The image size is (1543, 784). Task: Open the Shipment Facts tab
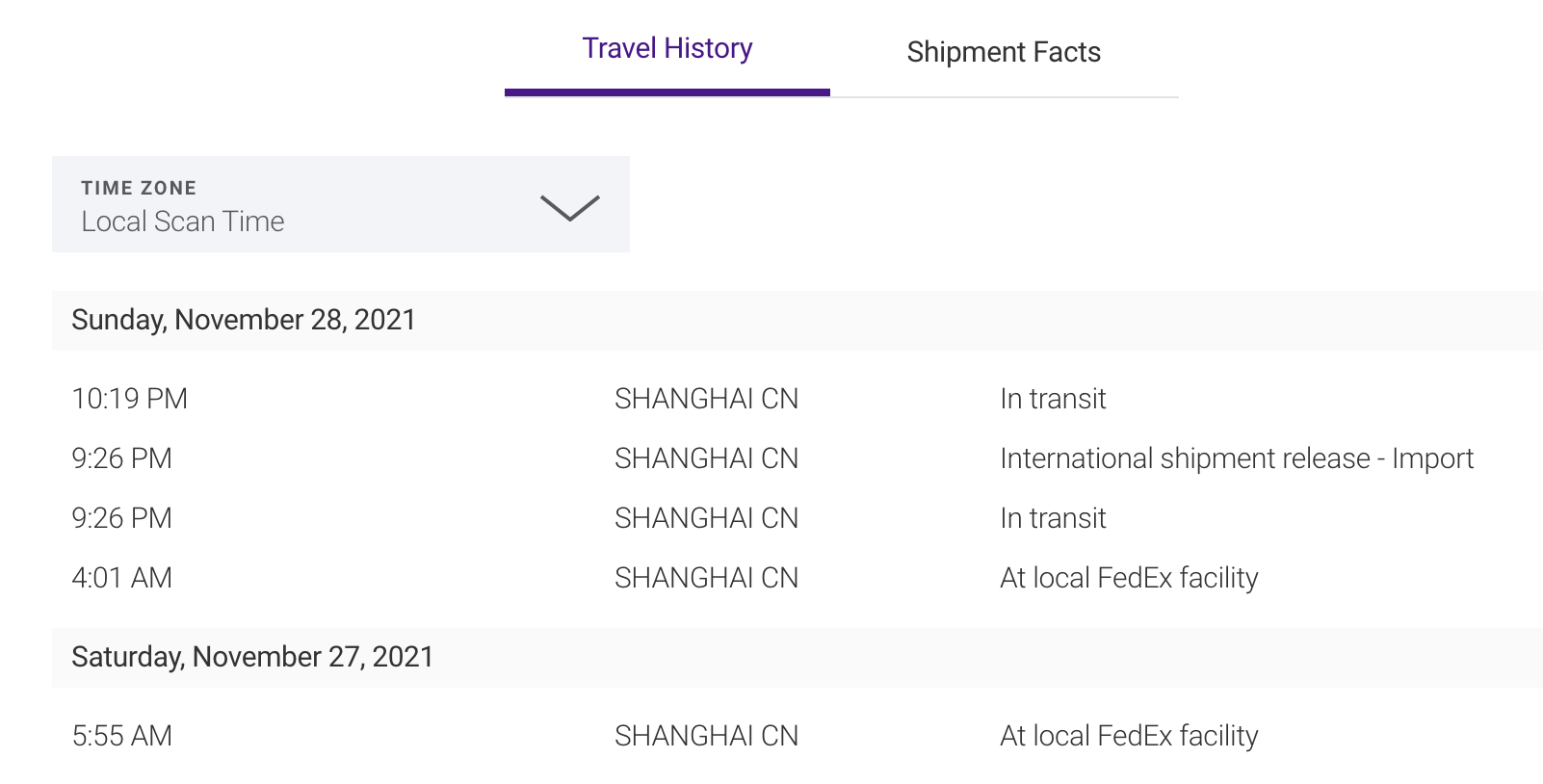(x=1003, y=52)
